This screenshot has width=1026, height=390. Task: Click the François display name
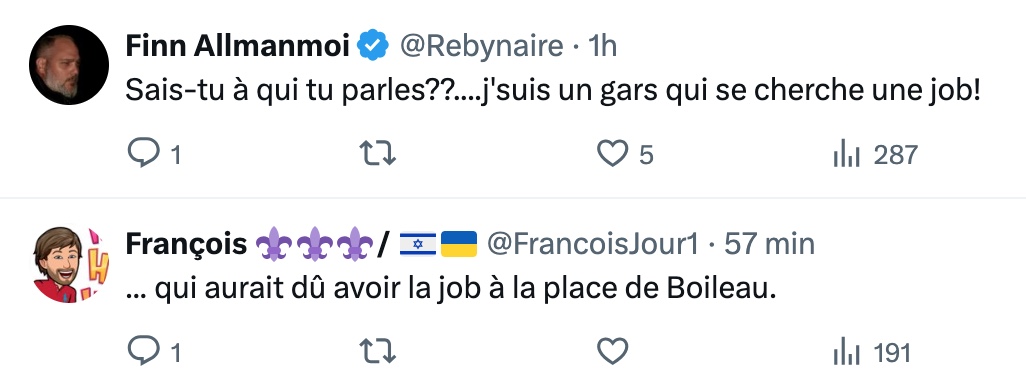point(186,244)
